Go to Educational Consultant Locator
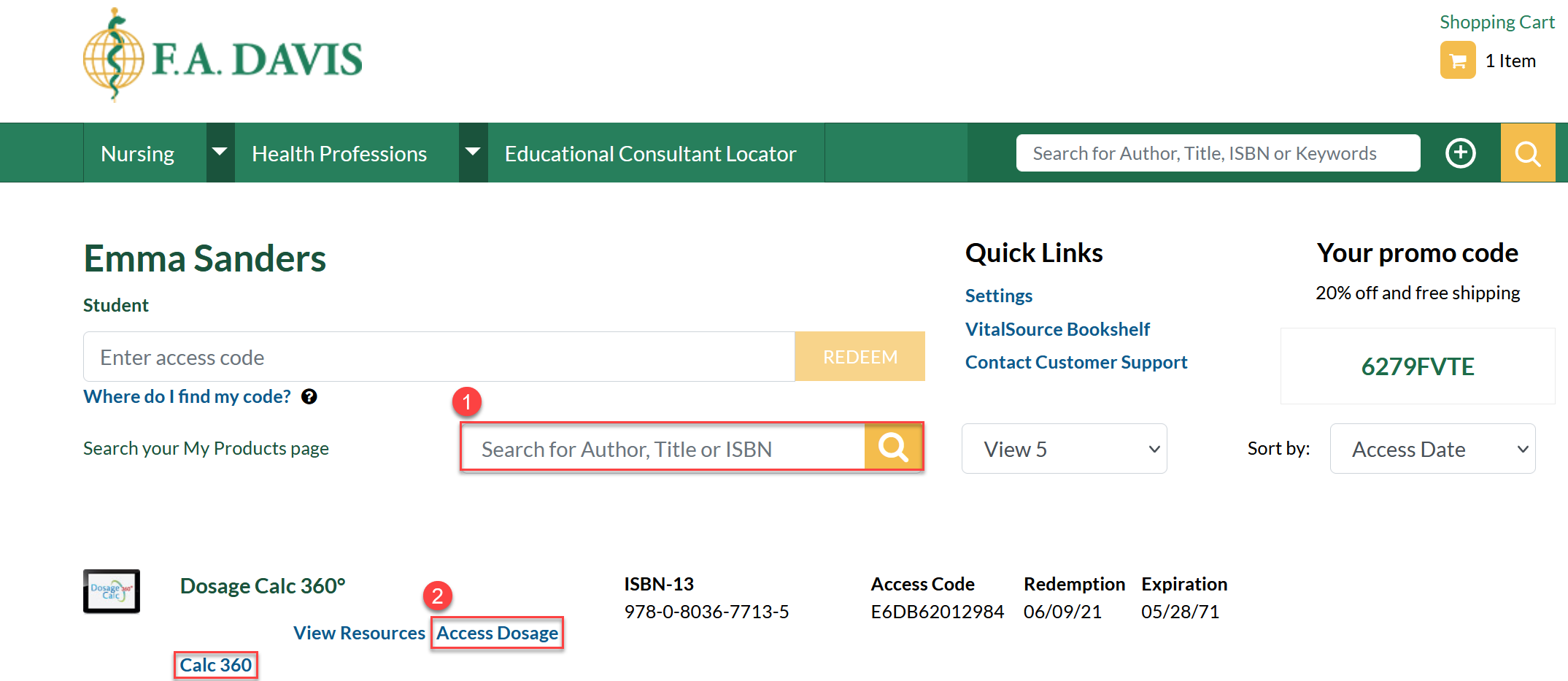Screen dimensions: 1568x681 [650, 153]
